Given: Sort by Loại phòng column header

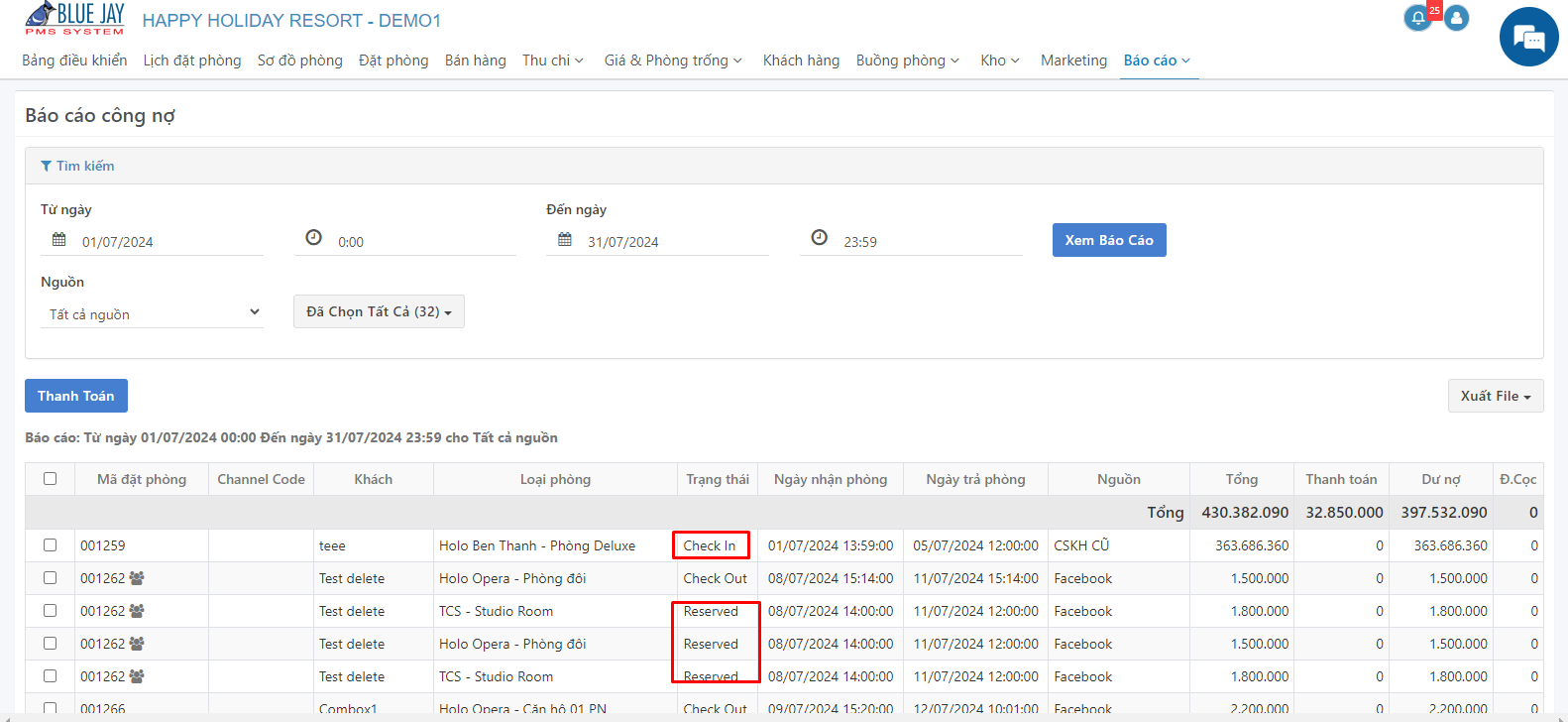Looking at the screenshot, I should point(555,479).
